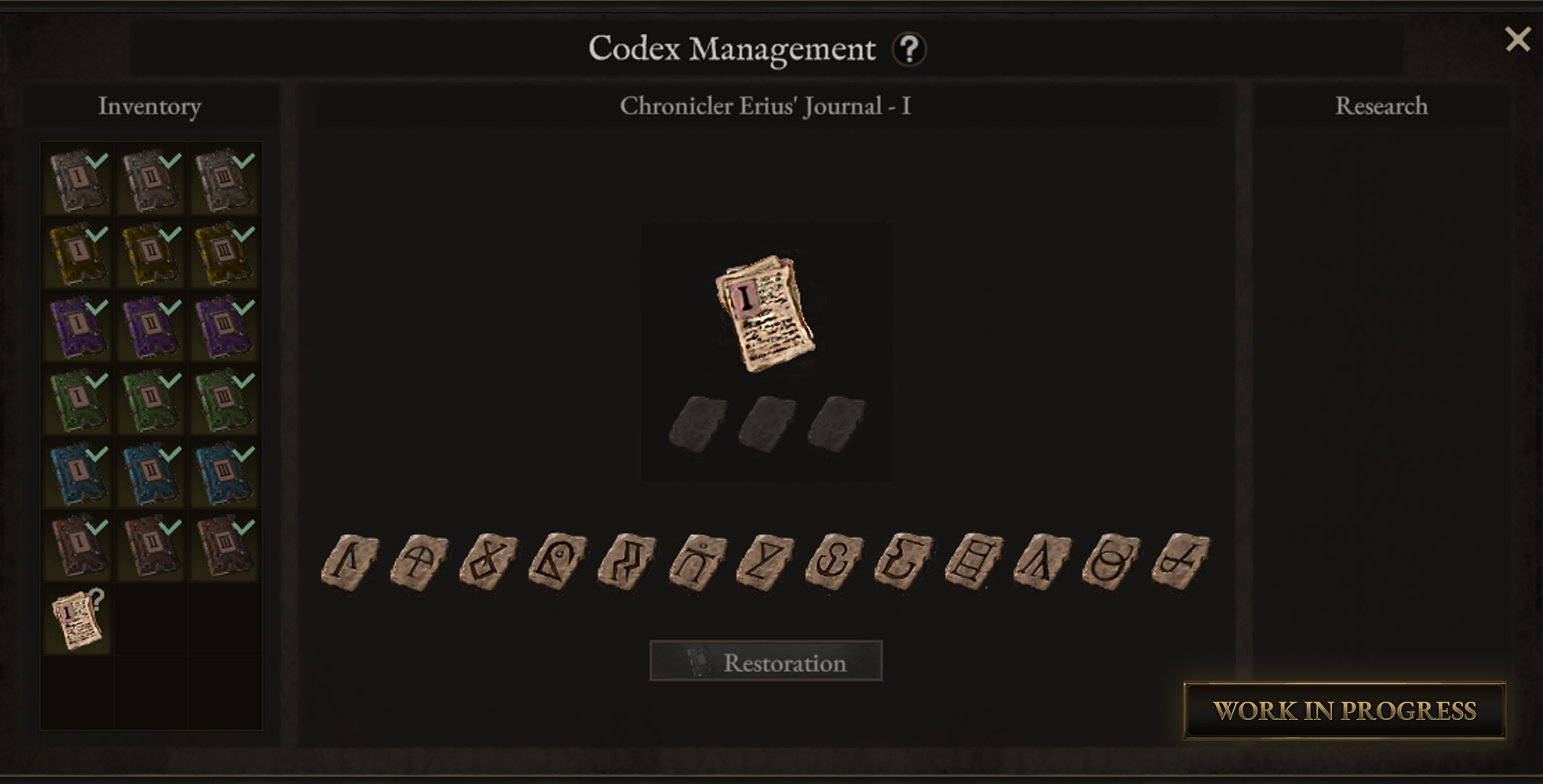The image size is (1543, 784).
Task: Open the Codex Management help icon
Action: click(x=909, y=49)
